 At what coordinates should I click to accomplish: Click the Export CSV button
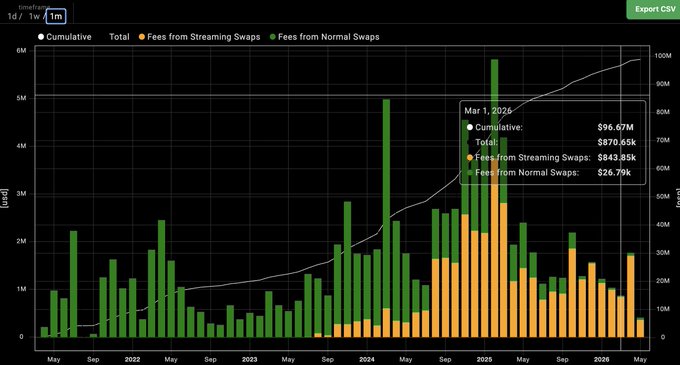[654, 9]
